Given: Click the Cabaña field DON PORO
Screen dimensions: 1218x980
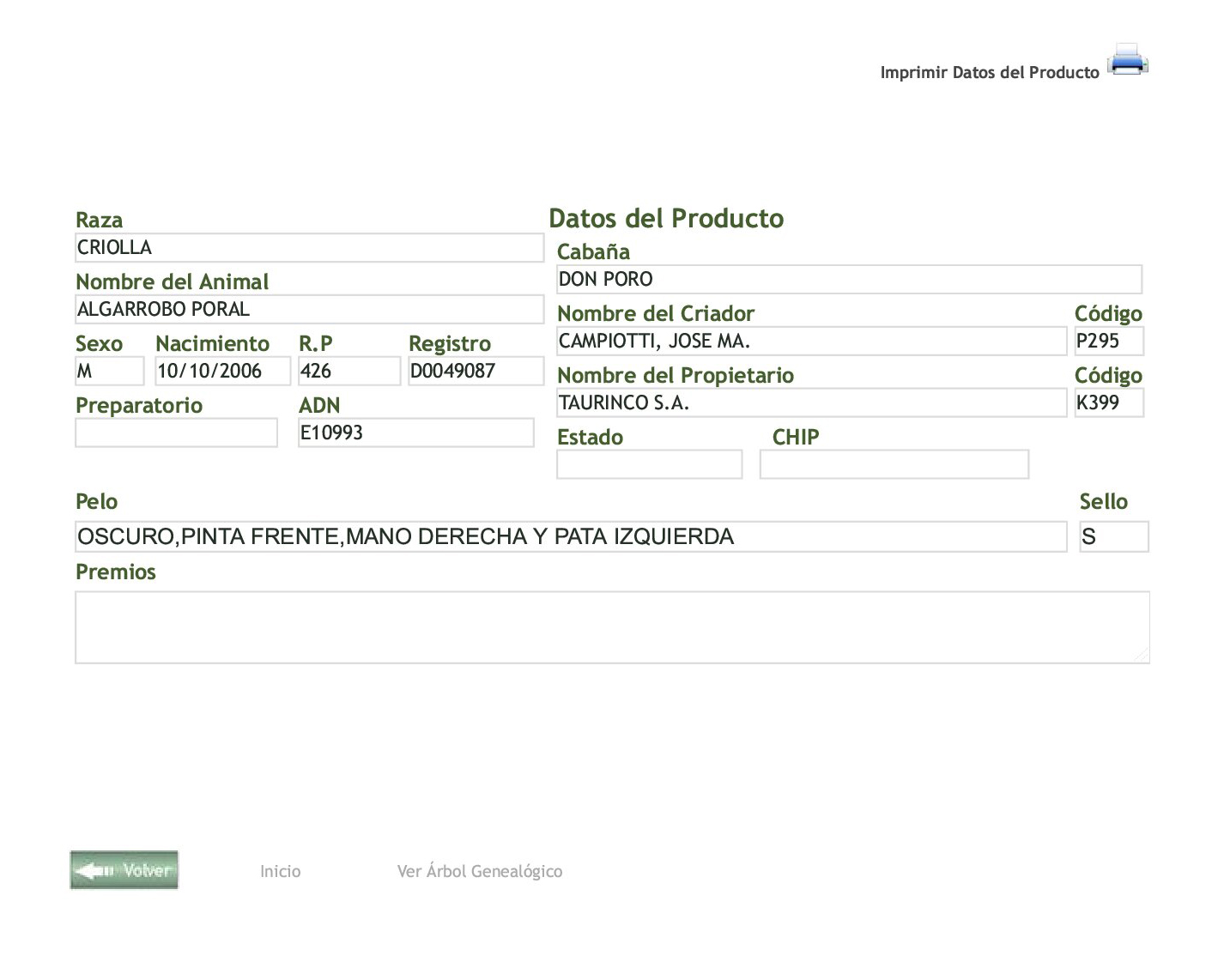Looking at the screenshot, I should point(849,280).
